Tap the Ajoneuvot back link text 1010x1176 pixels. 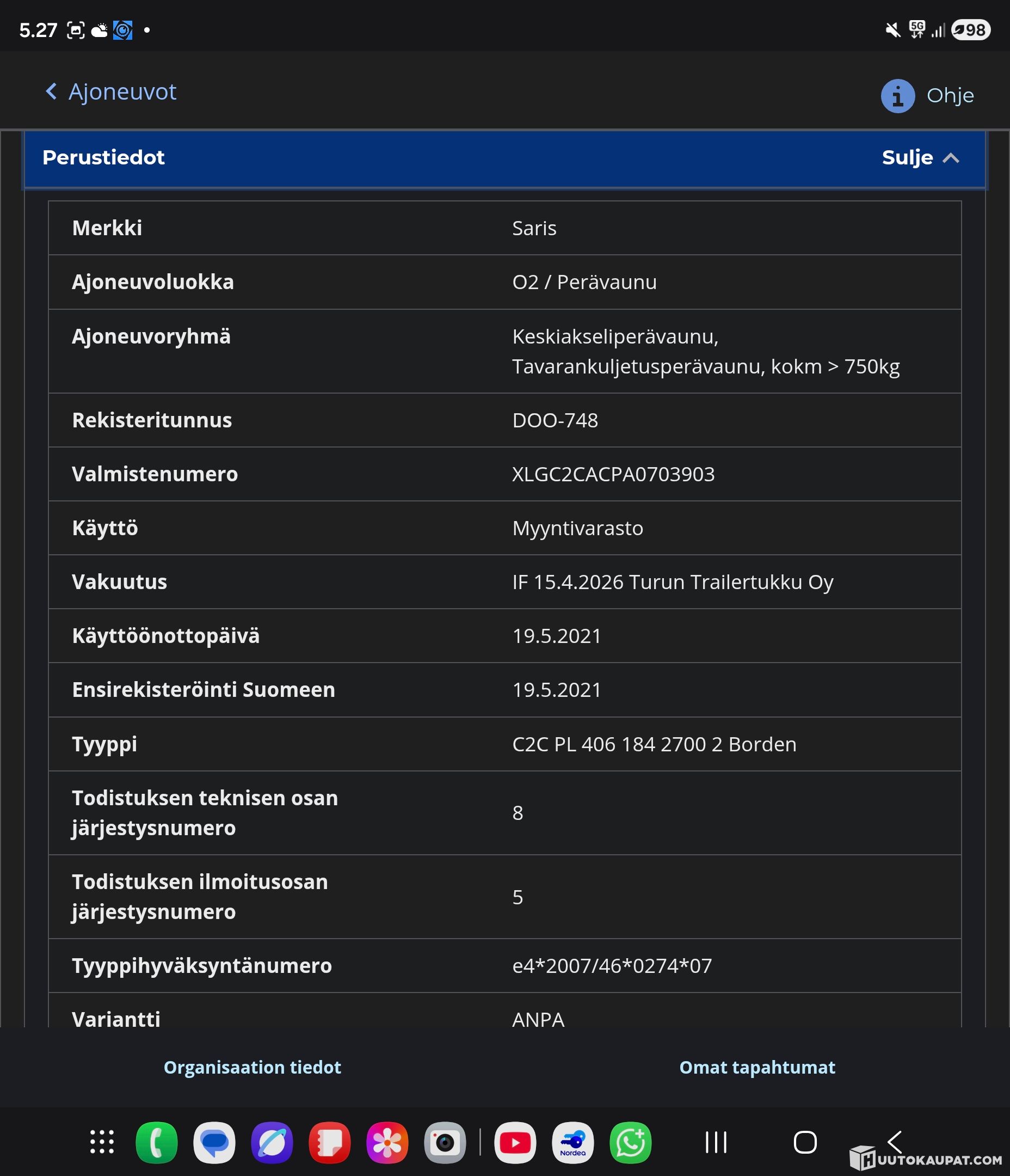click(x=122, y=91)
